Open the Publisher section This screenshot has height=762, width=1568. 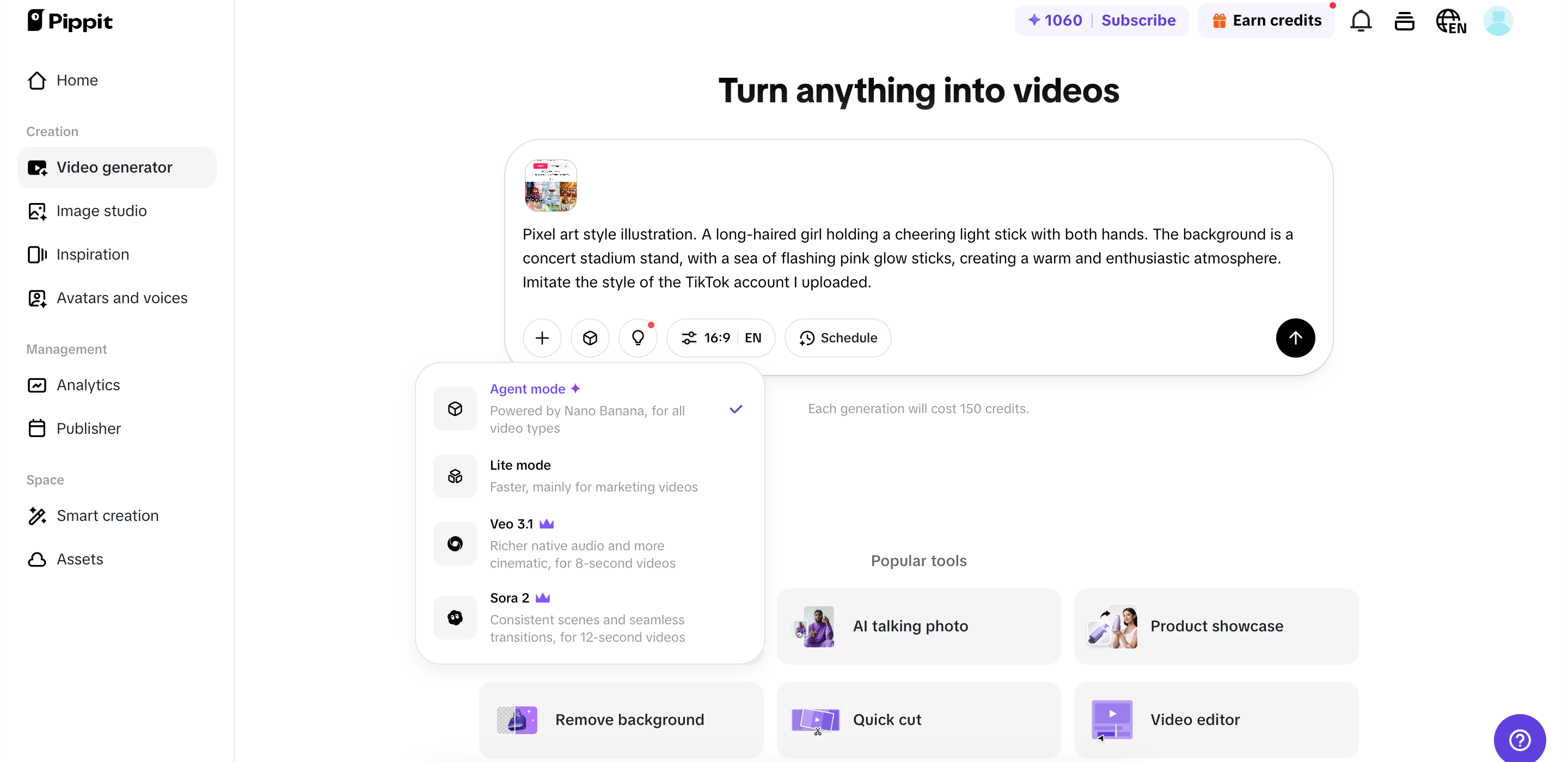(89, 428)
